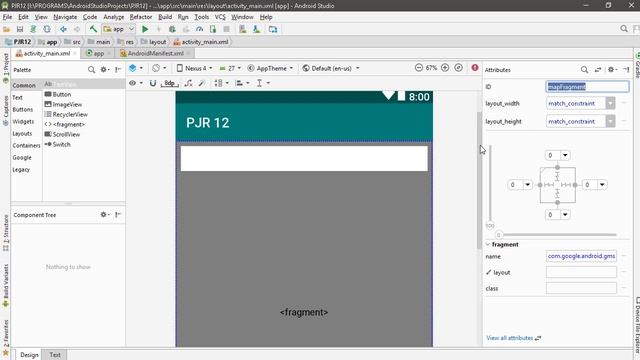Screen dimensions: 640x360
Task: Click the Save All floppy icon
Action: [x=20, y=29]
